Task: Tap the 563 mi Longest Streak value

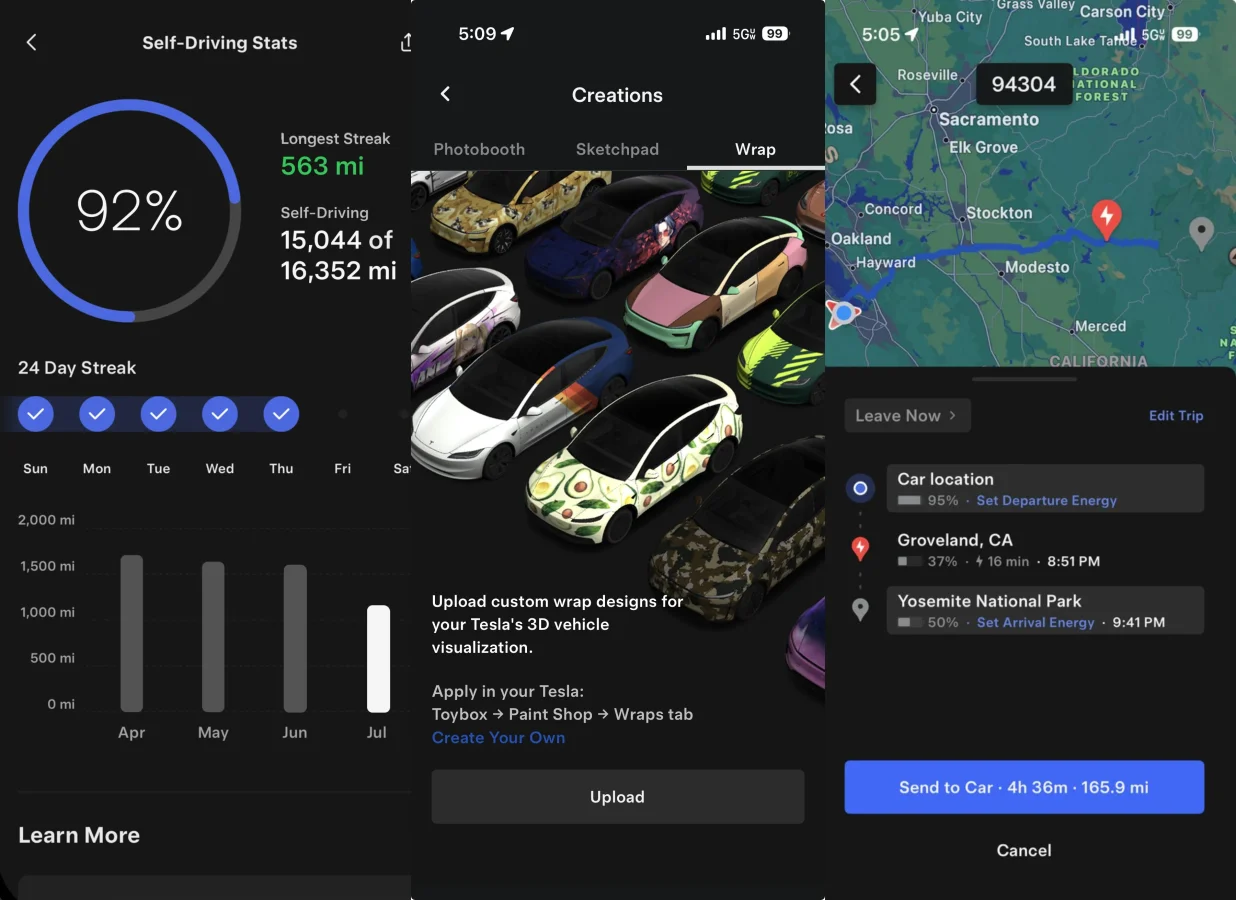Action: point(322,166)
